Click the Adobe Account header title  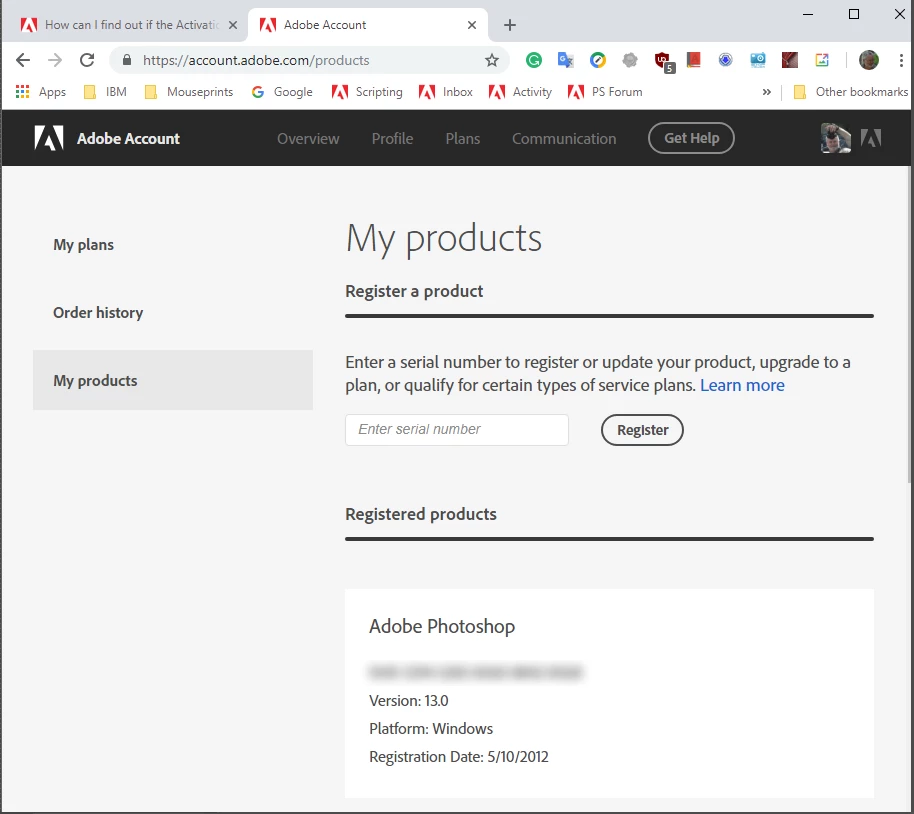(128, 139)
